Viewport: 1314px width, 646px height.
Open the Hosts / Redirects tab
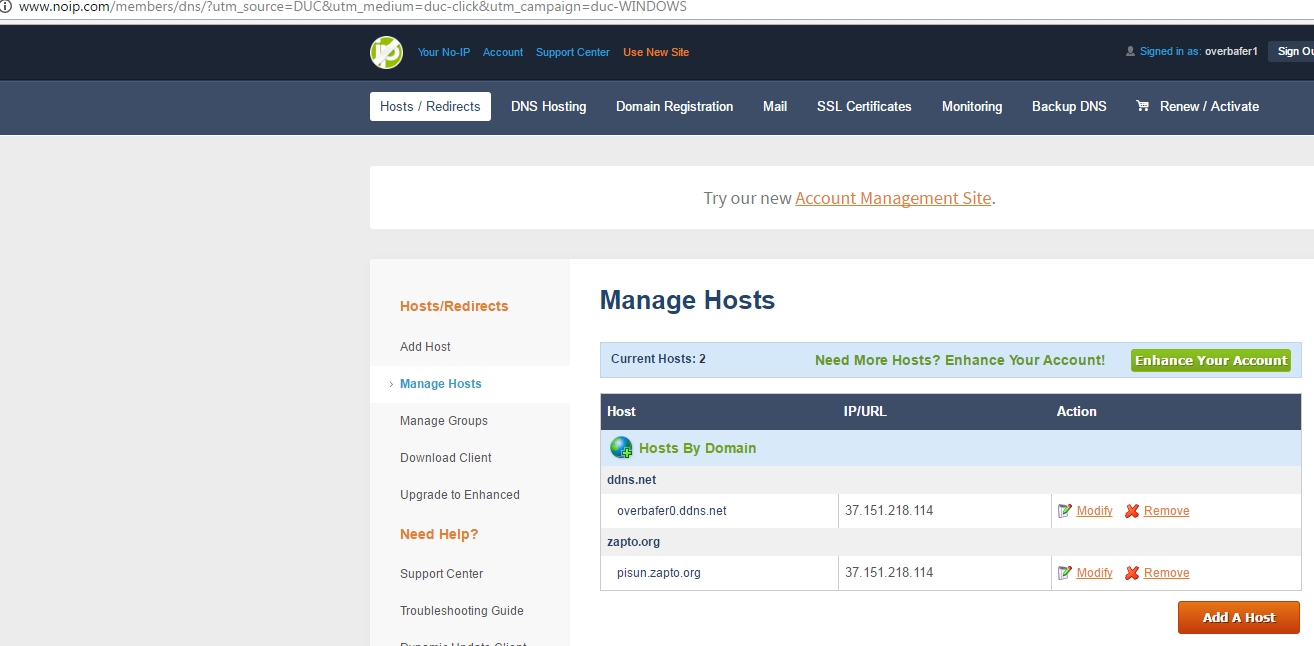430,107
